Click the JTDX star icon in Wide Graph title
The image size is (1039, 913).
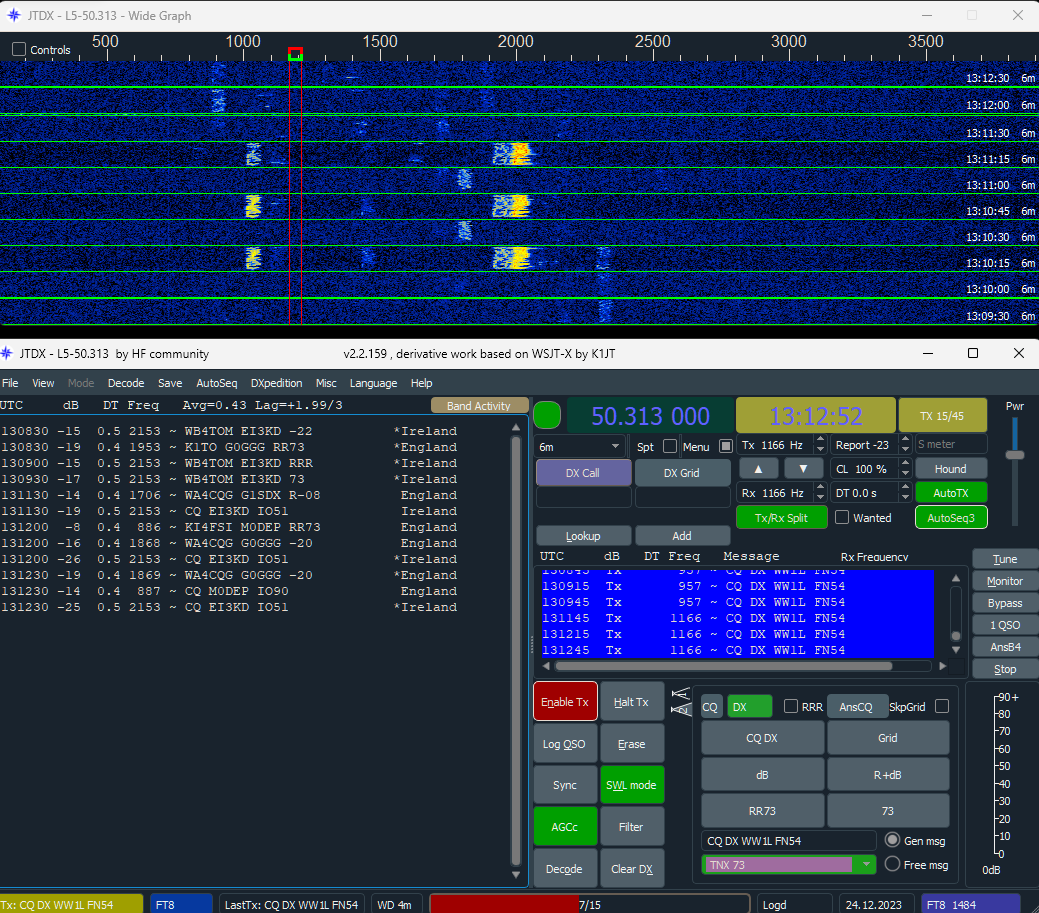coord(13,15)
